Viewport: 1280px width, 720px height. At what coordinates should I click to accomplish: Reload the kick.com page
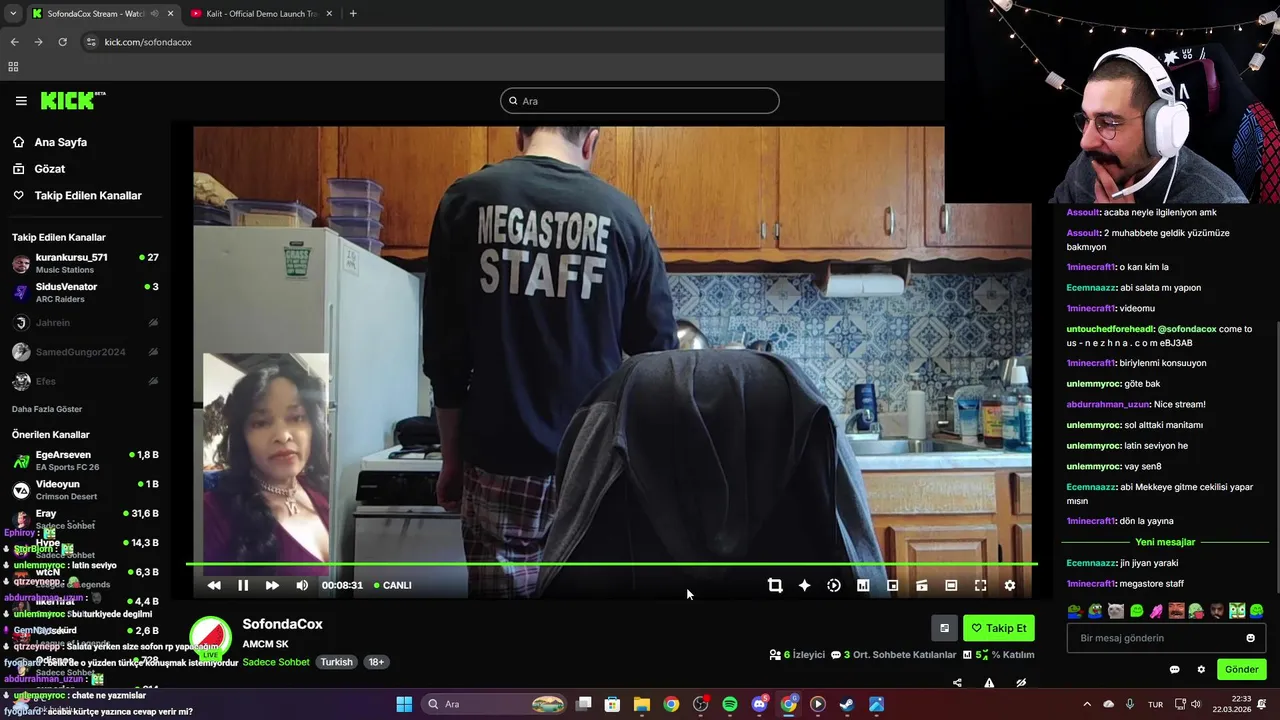63,42
